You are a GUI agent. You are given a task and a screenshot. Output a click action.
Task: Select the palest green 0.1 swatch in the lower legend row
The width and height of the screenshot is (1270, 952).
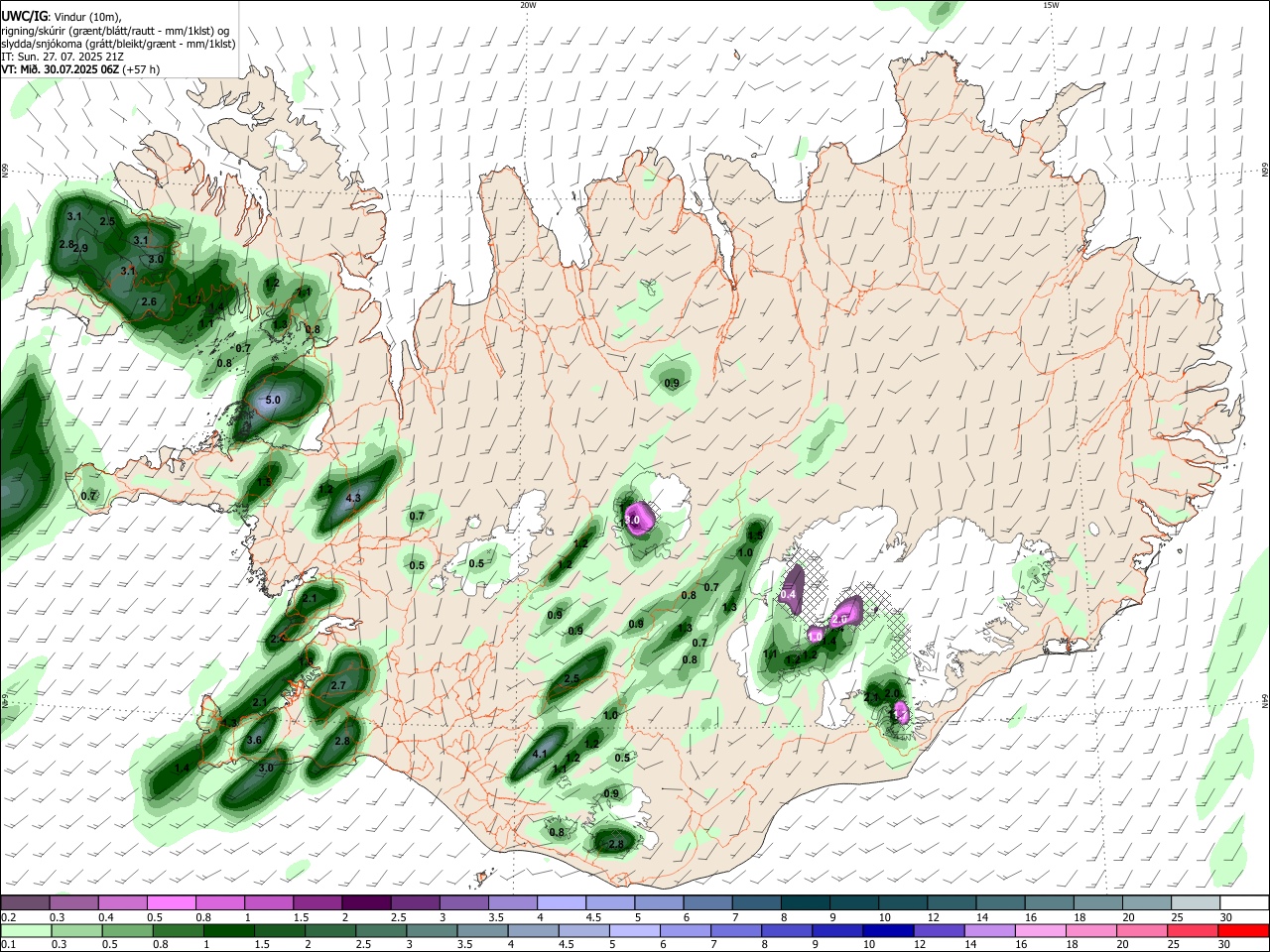coord(25,930)
